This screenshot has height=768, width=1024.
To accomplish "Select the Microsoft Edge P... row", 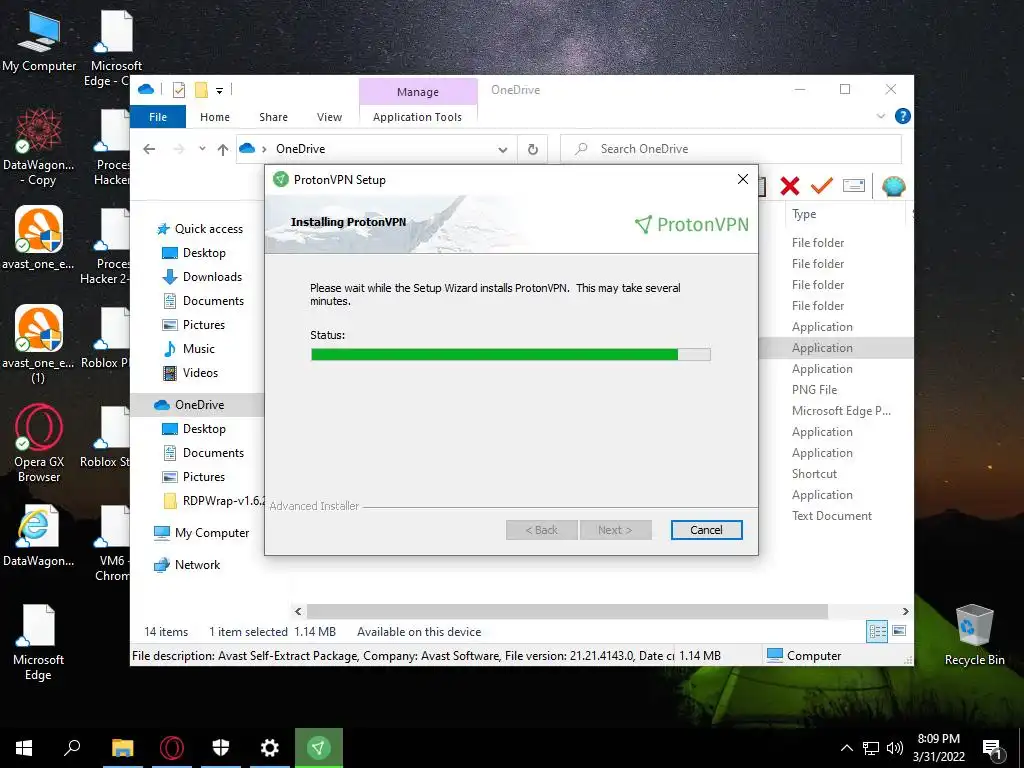I will (841, 411).
